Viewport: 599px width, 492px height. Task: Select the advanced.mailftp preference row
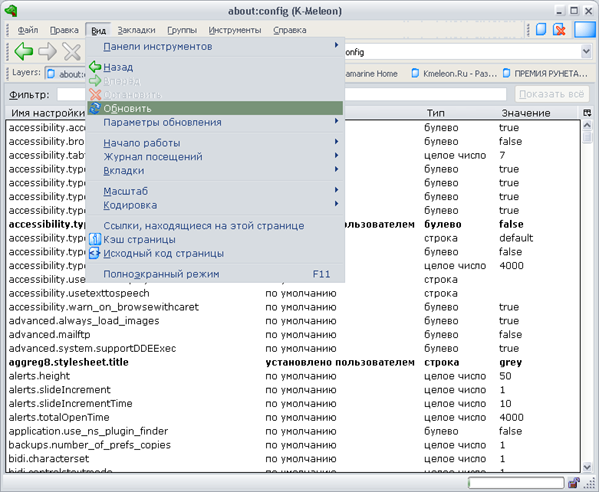293,334
